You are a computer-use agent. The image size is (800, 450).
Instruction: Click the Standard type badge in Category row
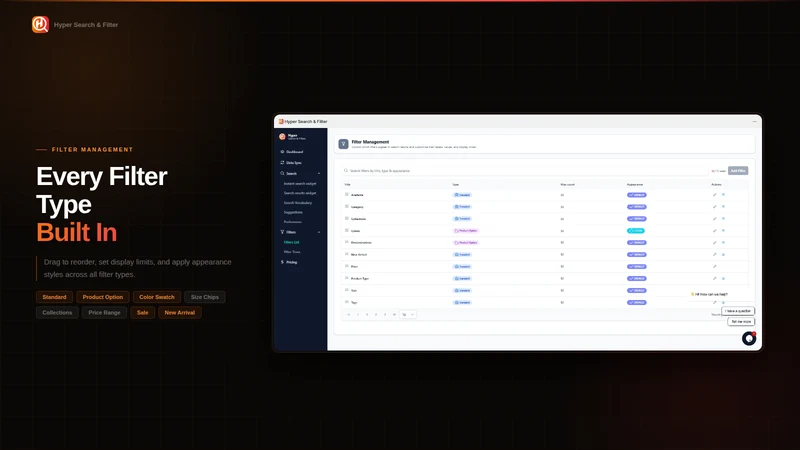point(462,207)
